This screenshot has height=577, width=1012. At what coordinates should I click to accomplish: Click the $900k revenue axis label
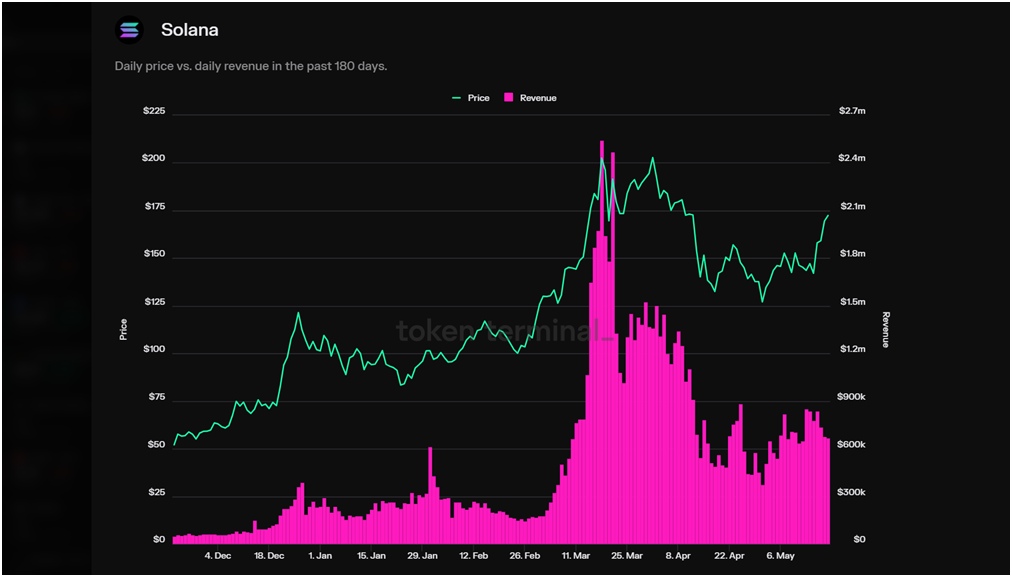(852, 398)
